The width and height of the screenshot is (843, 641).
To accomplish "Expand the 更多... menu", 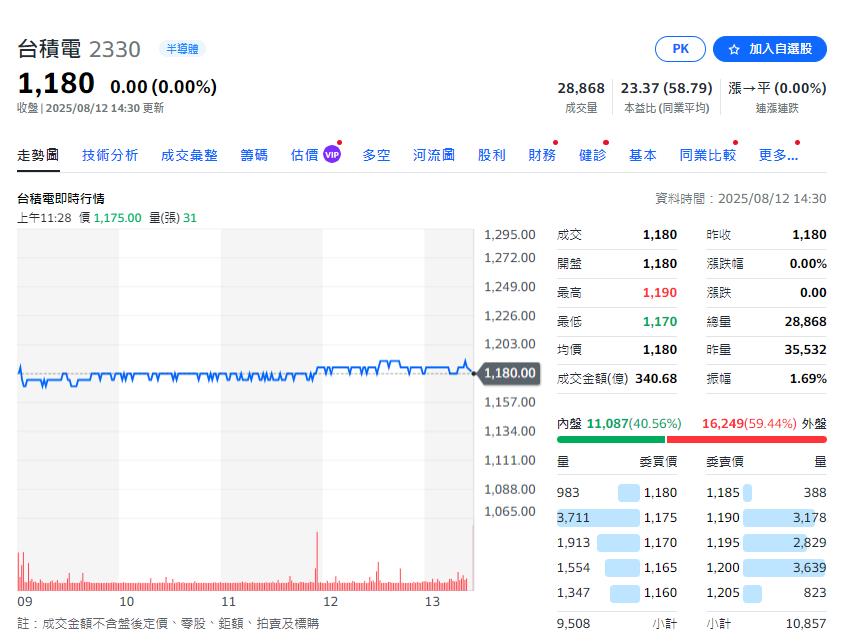I will point(778,155).
